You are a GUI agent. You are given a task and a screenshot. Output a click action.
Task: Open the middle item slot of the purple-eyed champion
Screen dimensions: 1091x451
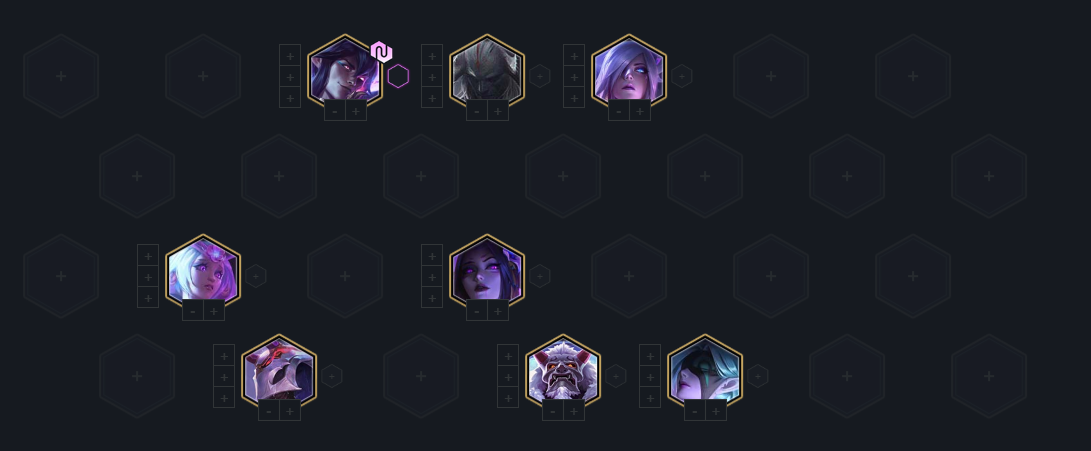coord(432,276)
